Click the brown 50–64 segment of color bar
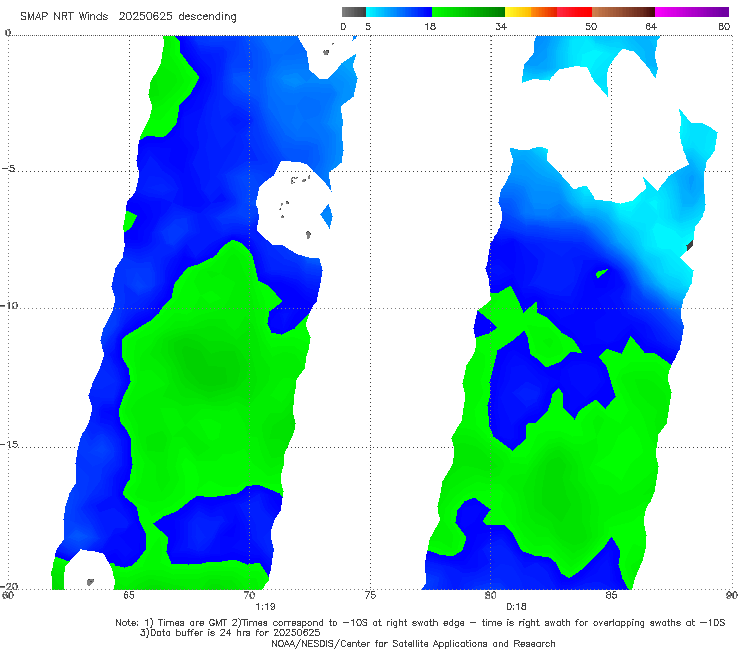 (623, 12)
